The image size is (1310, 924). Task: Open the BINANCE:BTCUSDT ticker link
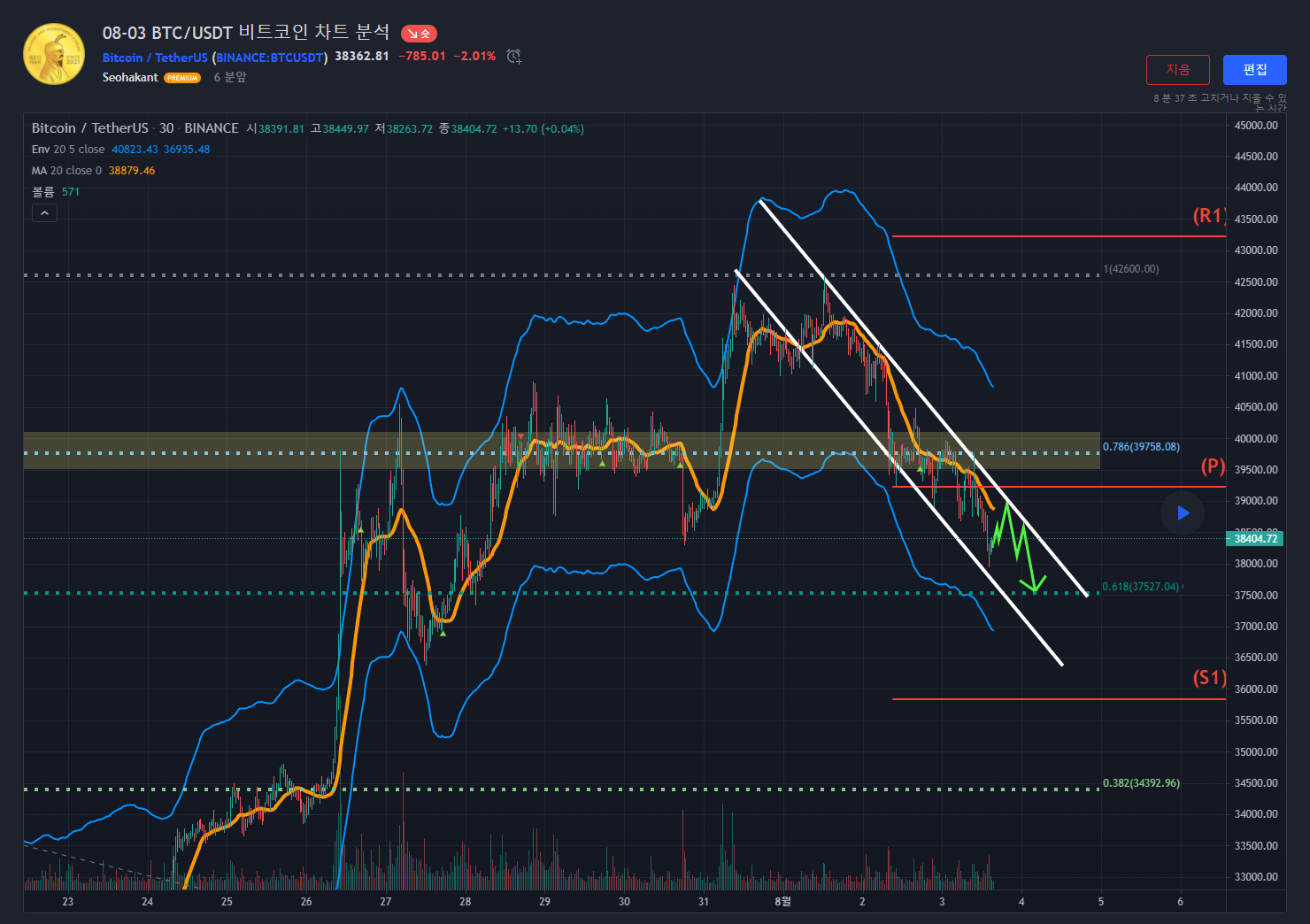[x=270, y=58]
